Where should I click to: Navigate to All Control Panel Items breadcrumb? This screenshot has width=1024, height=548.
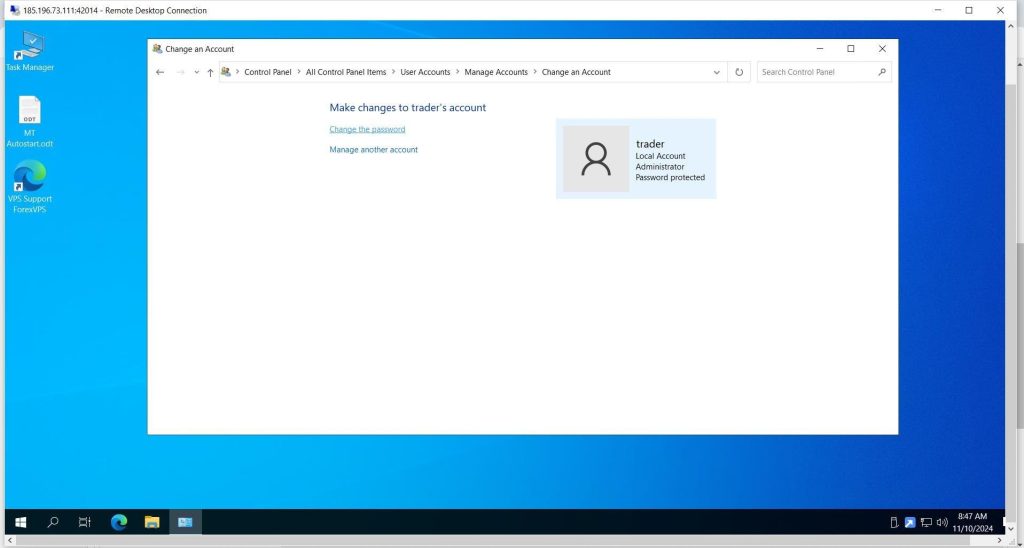[345, 73]
